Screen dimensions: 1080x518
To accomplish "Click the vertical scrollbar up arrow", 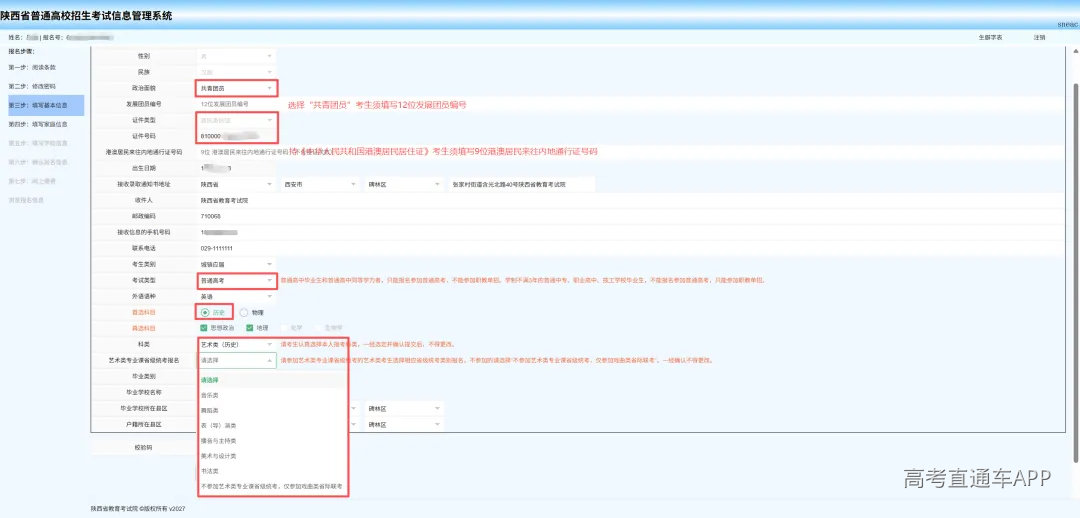I will [x=1075, y=51].
